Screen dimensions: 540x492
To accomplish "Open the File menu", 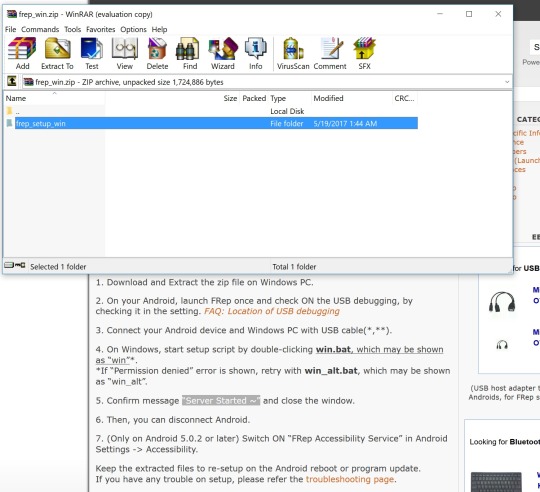I will (x=10, y=29).
